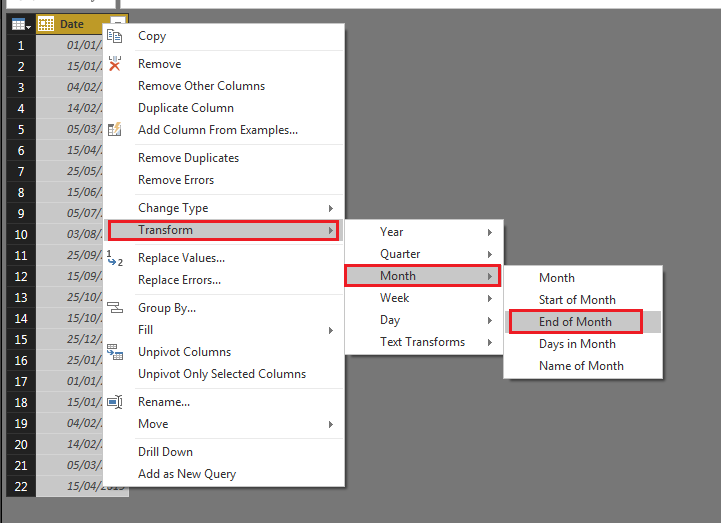
Task: Open Month in the Transform submenu
Action: point(423,276)
